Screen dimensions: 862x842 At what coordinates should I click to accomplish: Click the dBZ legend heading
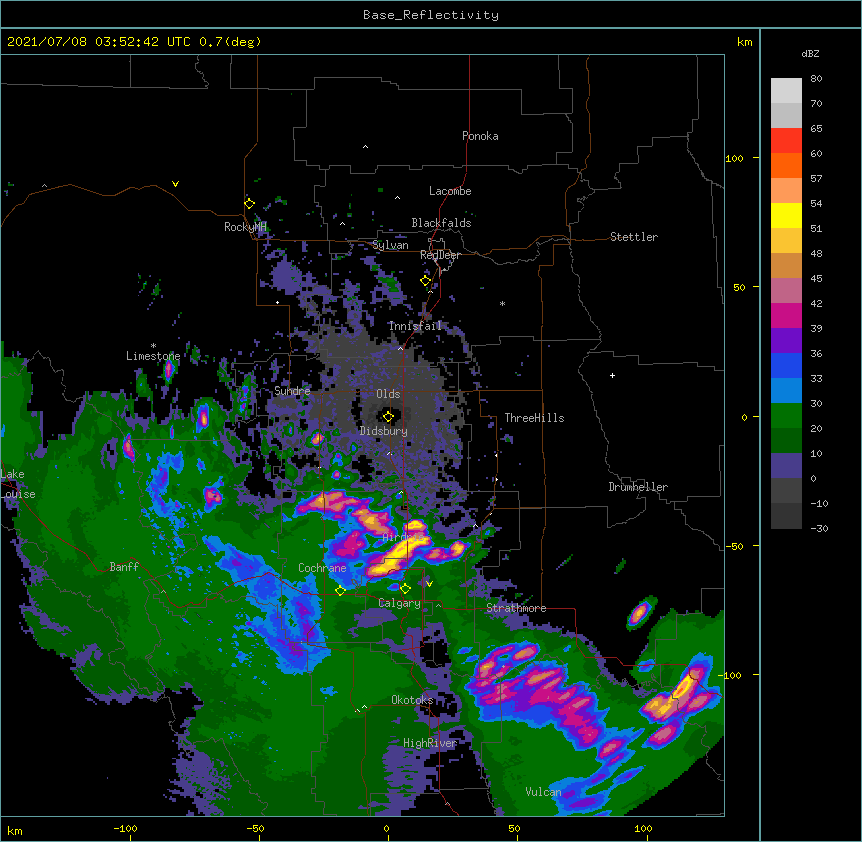click(810, 53)
